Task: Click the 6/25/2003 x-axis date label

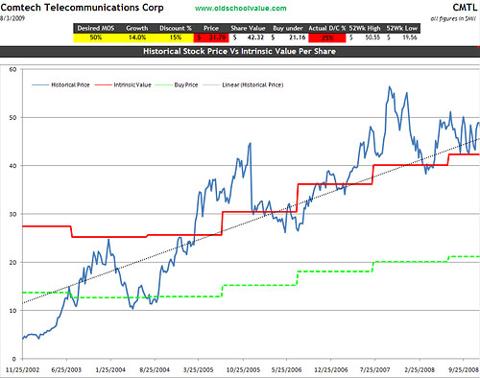Action: pos(67,370)
